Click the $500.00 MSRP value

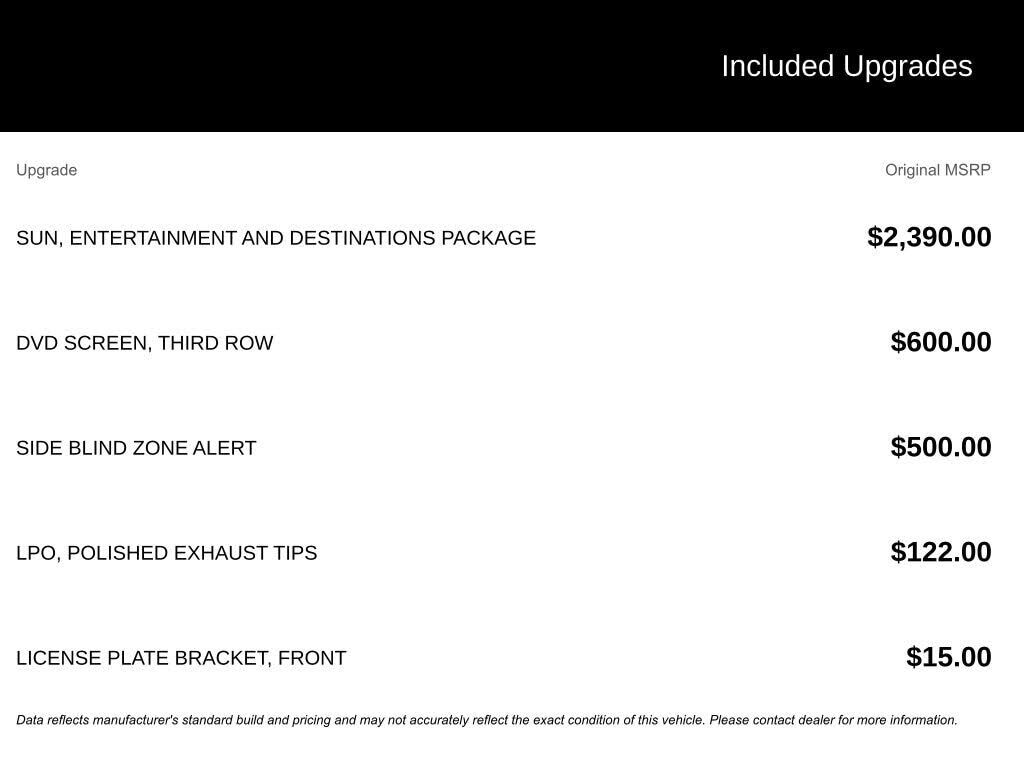(941, 447)
